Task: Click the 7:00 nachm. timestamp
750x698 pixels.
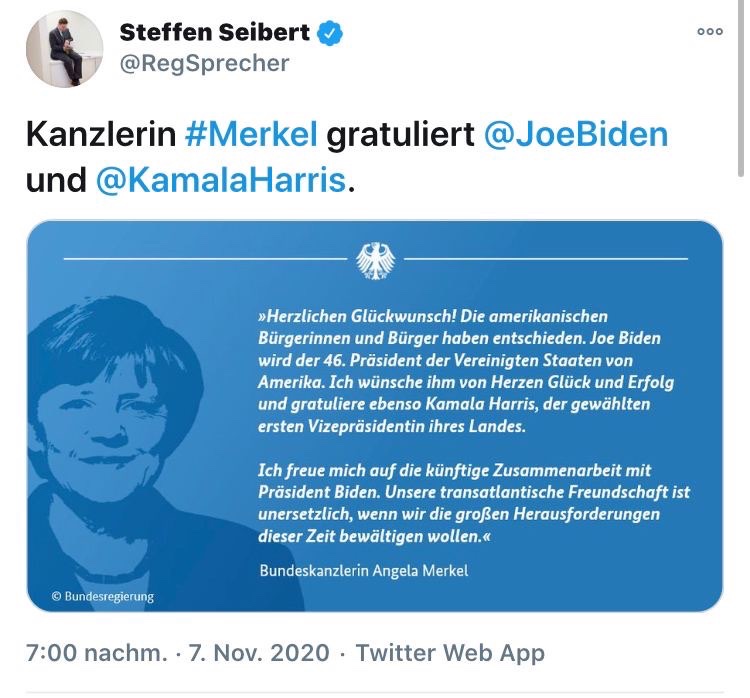Action: 97,653
